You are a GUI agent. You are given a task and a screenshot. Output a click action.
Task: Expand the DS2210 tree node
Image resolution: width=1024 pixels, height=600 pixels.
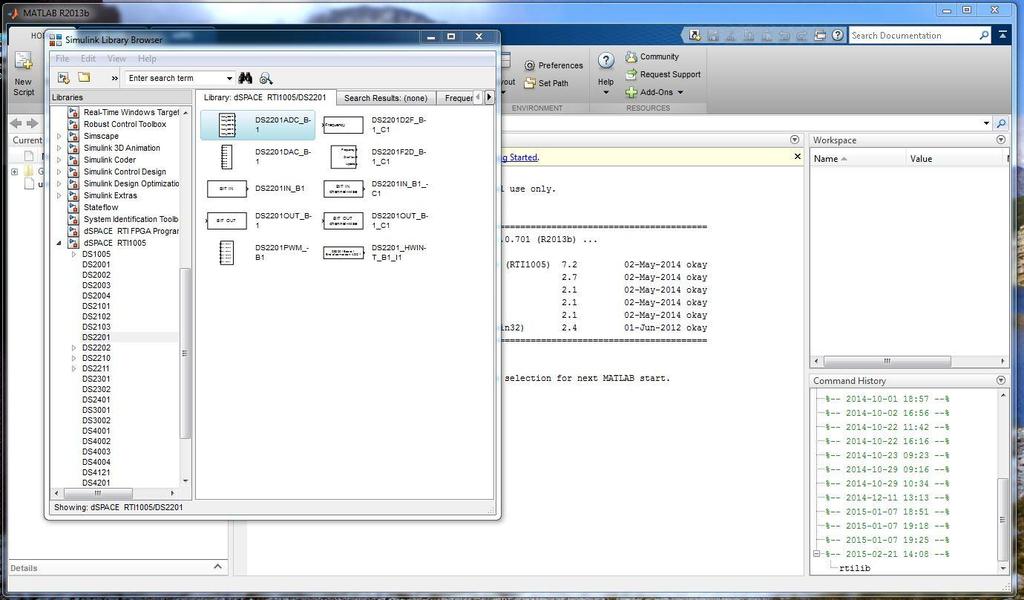coord(74,358)
